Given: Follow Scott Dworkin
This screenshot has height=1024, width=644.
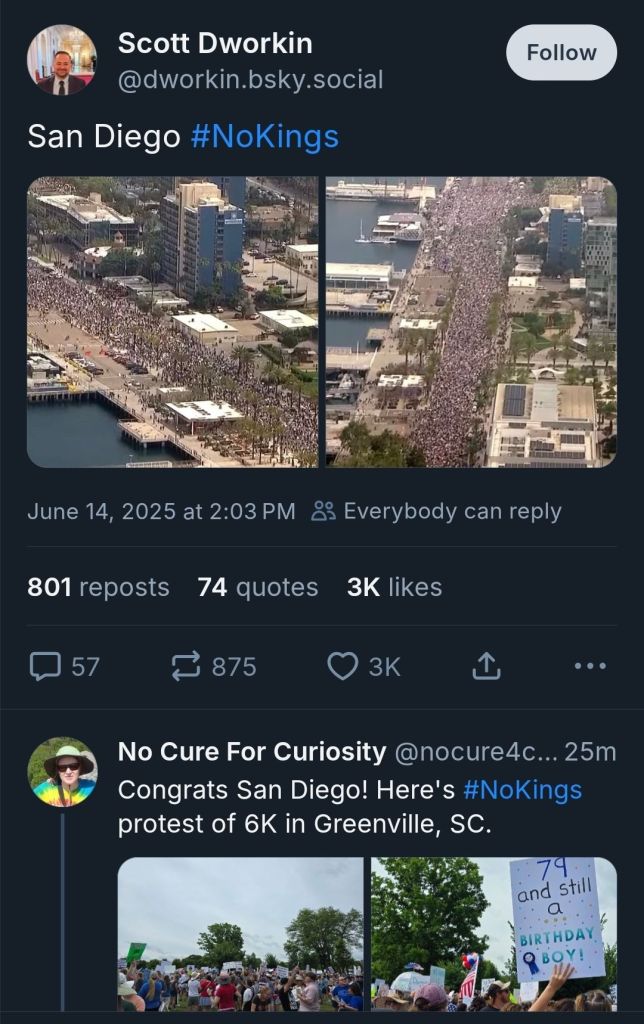Looking at the screenshot, I should [x=561, y=52].
